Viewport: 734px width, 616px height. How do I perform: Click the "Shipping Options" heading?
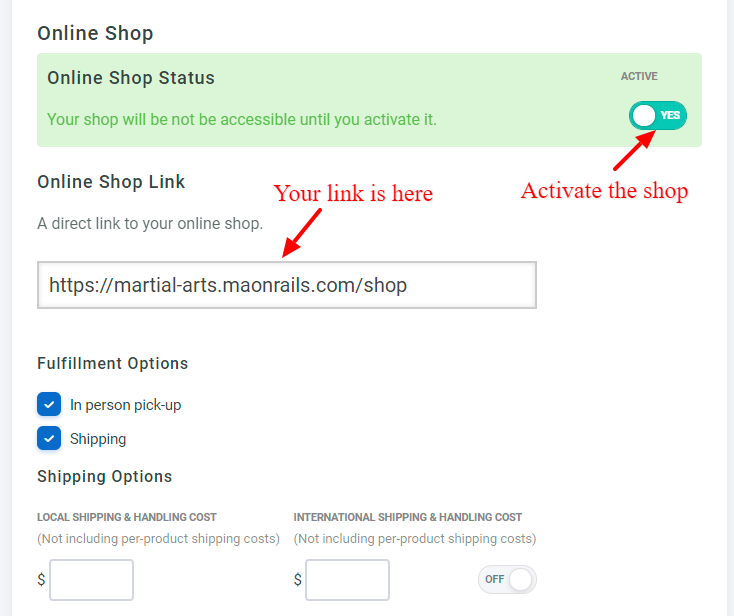(x=104, y=476)
